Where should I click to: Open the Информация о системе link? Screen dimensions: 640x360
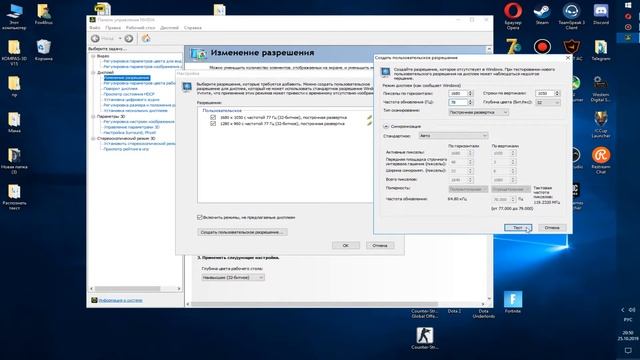pyautogui.click(x=120, y=300)
